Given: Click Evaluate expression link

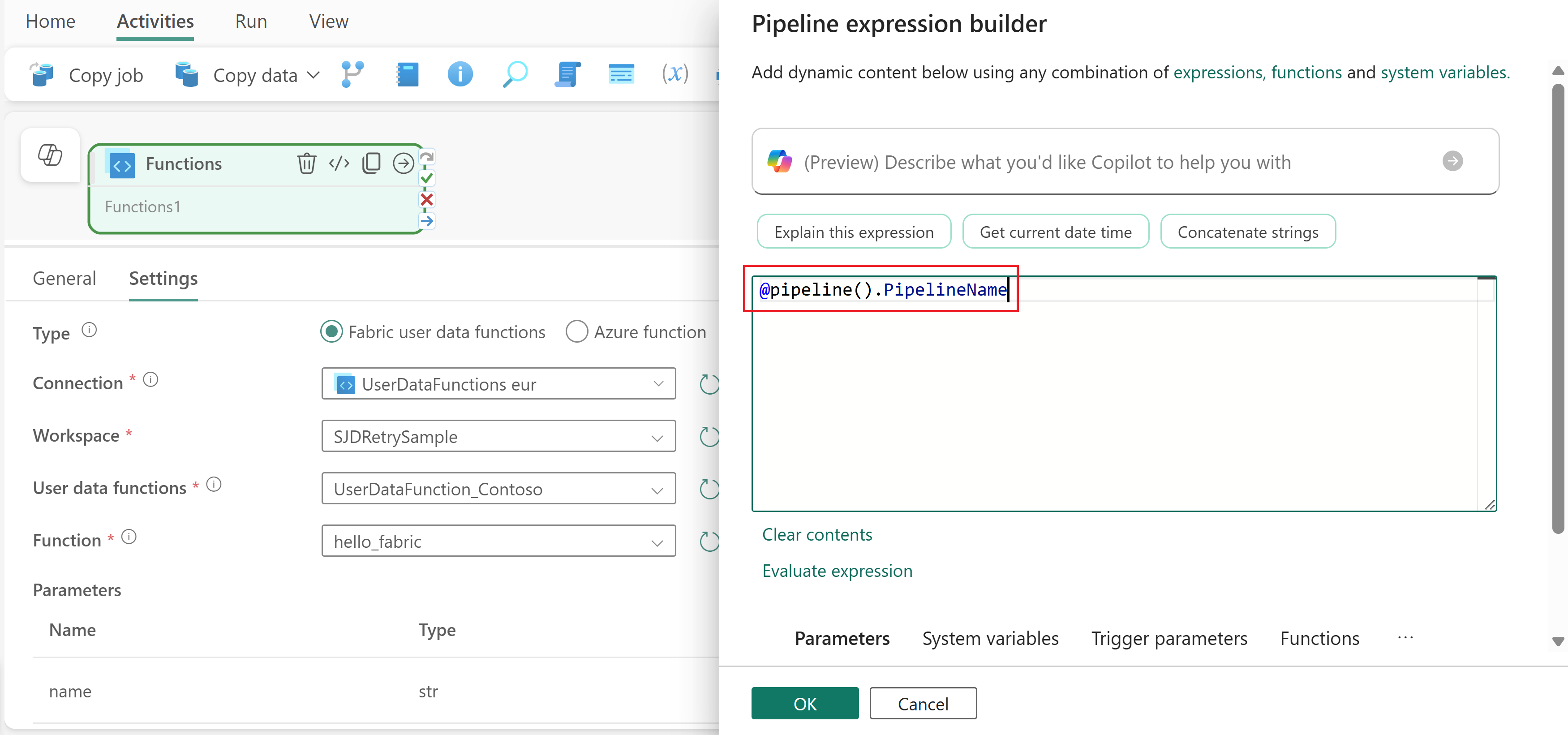Looking at the screenshot, I should 837,571.
